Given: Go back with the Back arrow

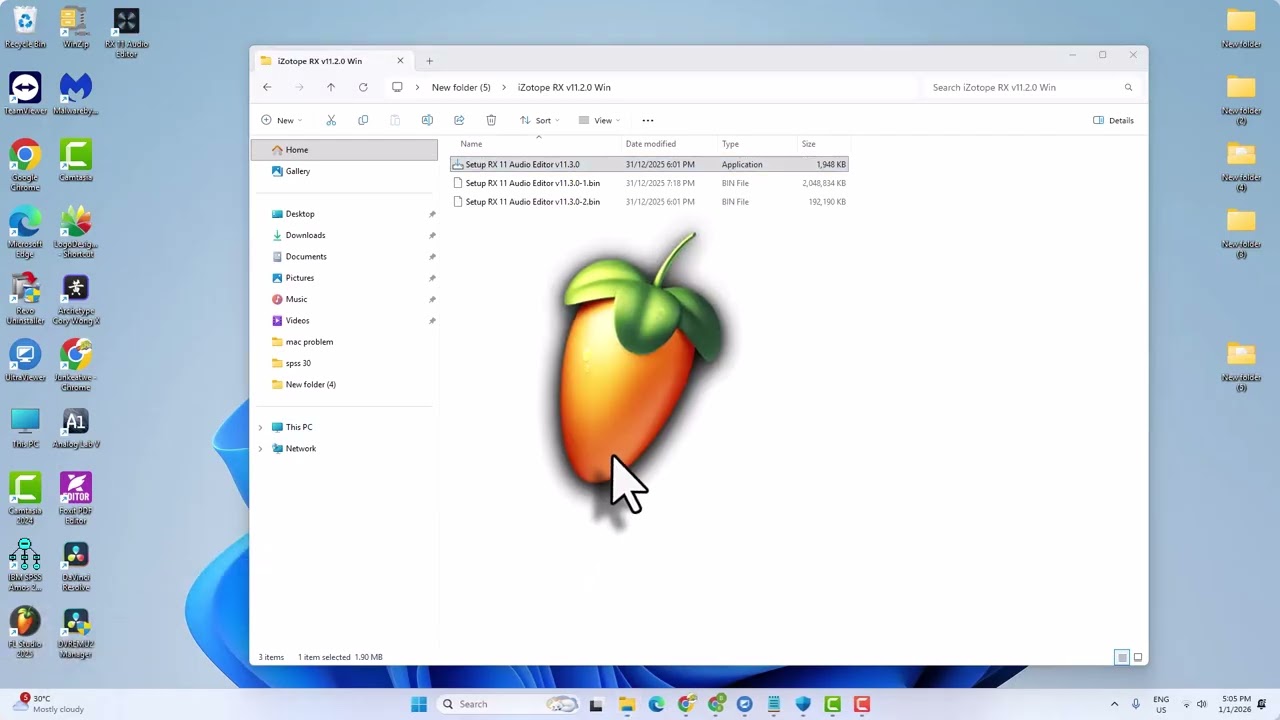Looking at the screenshot, I should click(267, 87).
